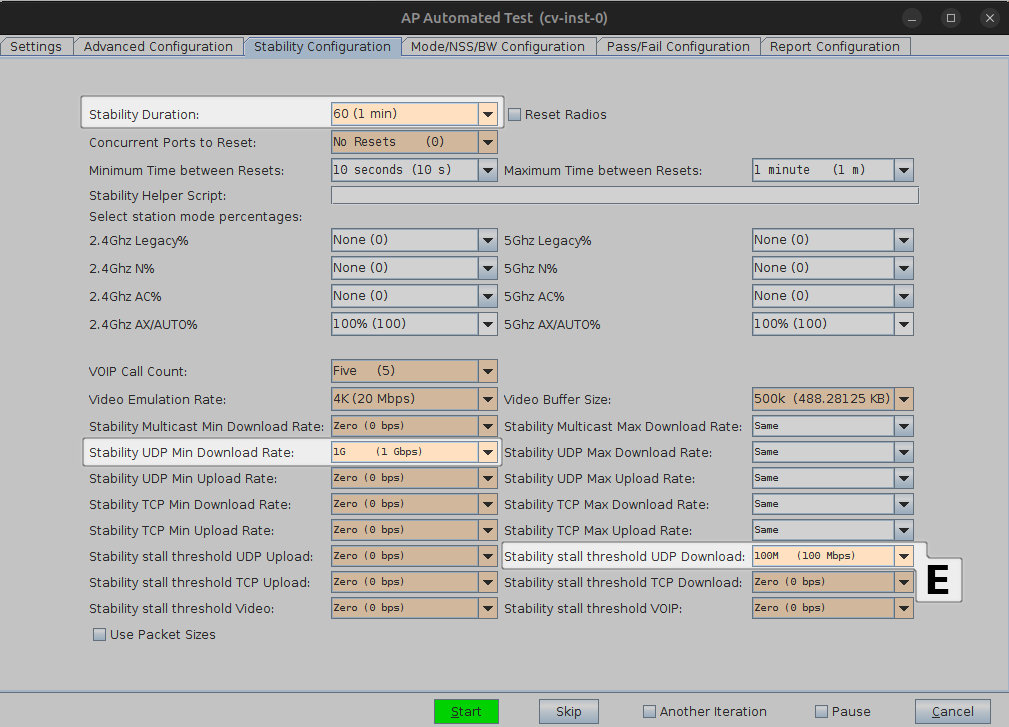1009x727 pixels.
Task: Open Minimum Time between Resets dropdown
Action: click(487, 170)
